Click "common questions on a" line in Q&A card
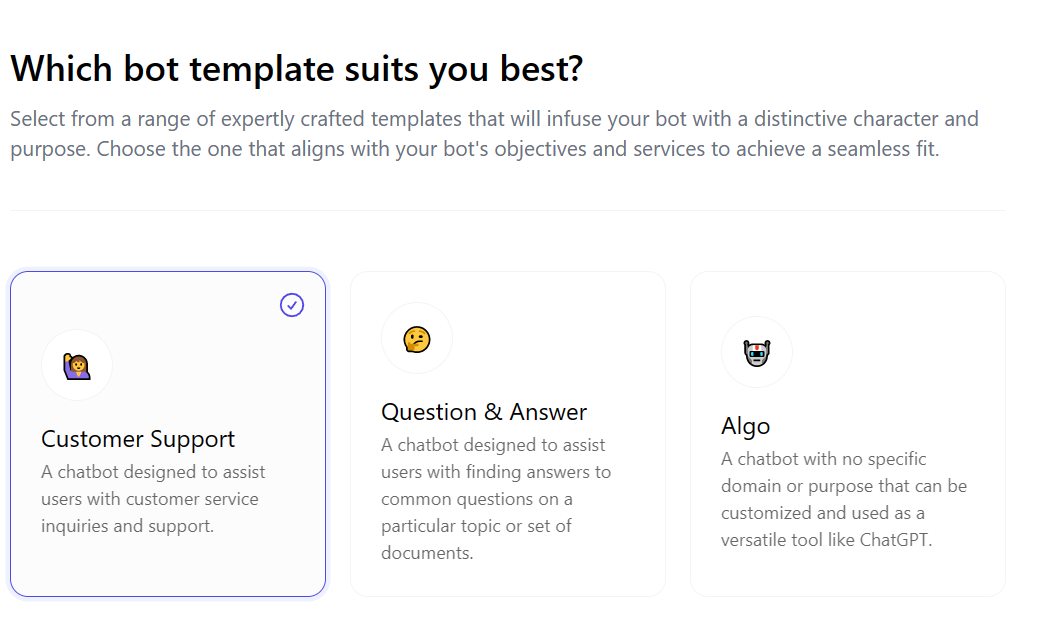The width and height of the screenshot is (1045, 636). point(477,499)
